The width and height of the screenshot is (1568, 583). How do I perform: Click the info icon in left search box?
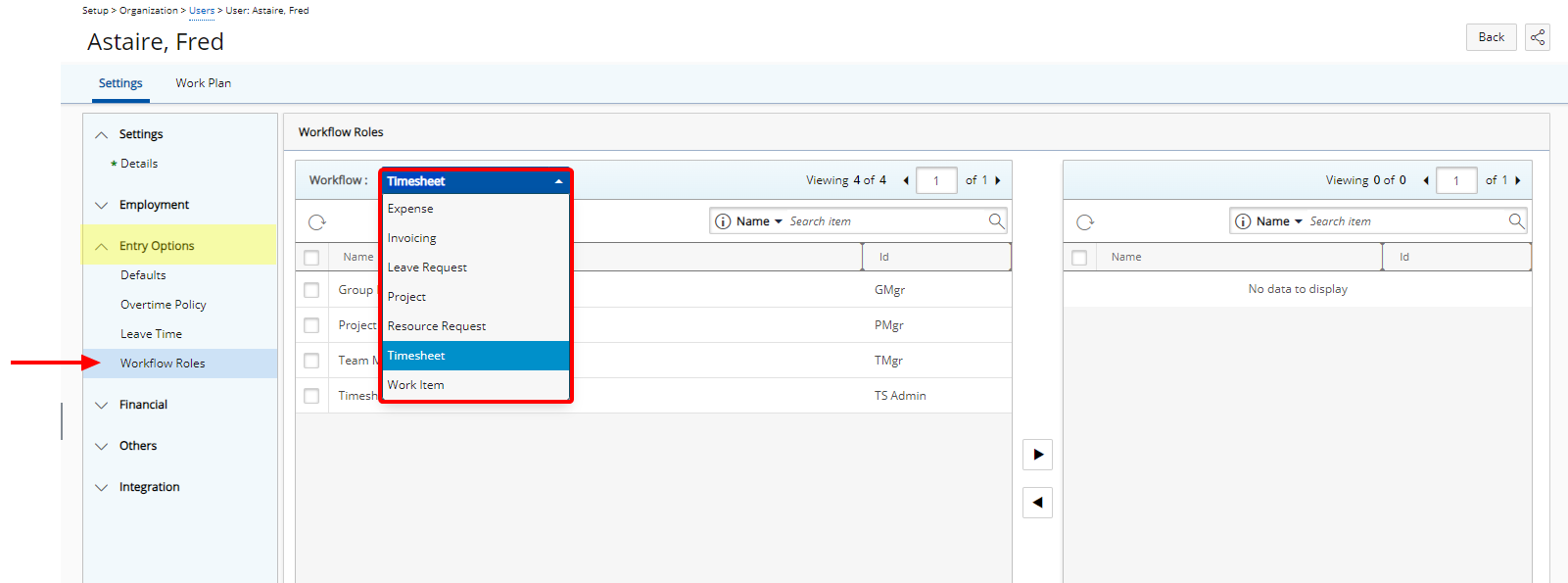723,221
